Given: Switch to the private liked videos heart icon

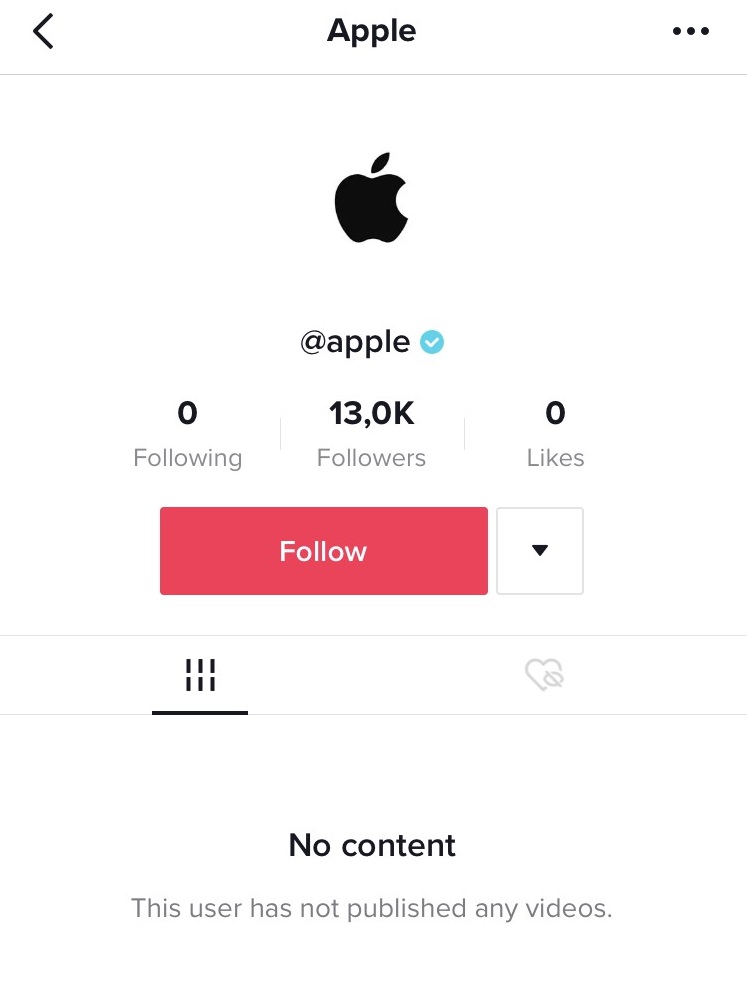Looking at the screenshot, I should pyautogui.click(x=545, y=675).
